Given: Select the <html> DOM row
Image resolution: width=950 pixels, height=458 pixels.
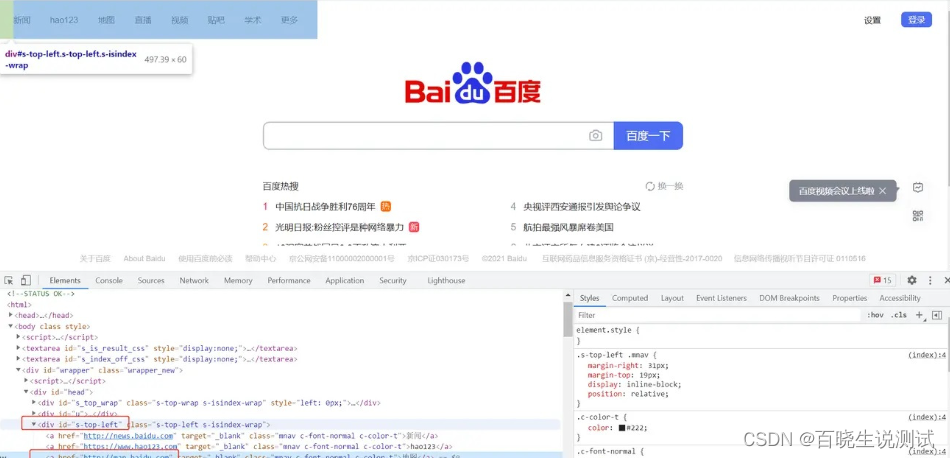Looking at the screenshot, I should (19, 305).
